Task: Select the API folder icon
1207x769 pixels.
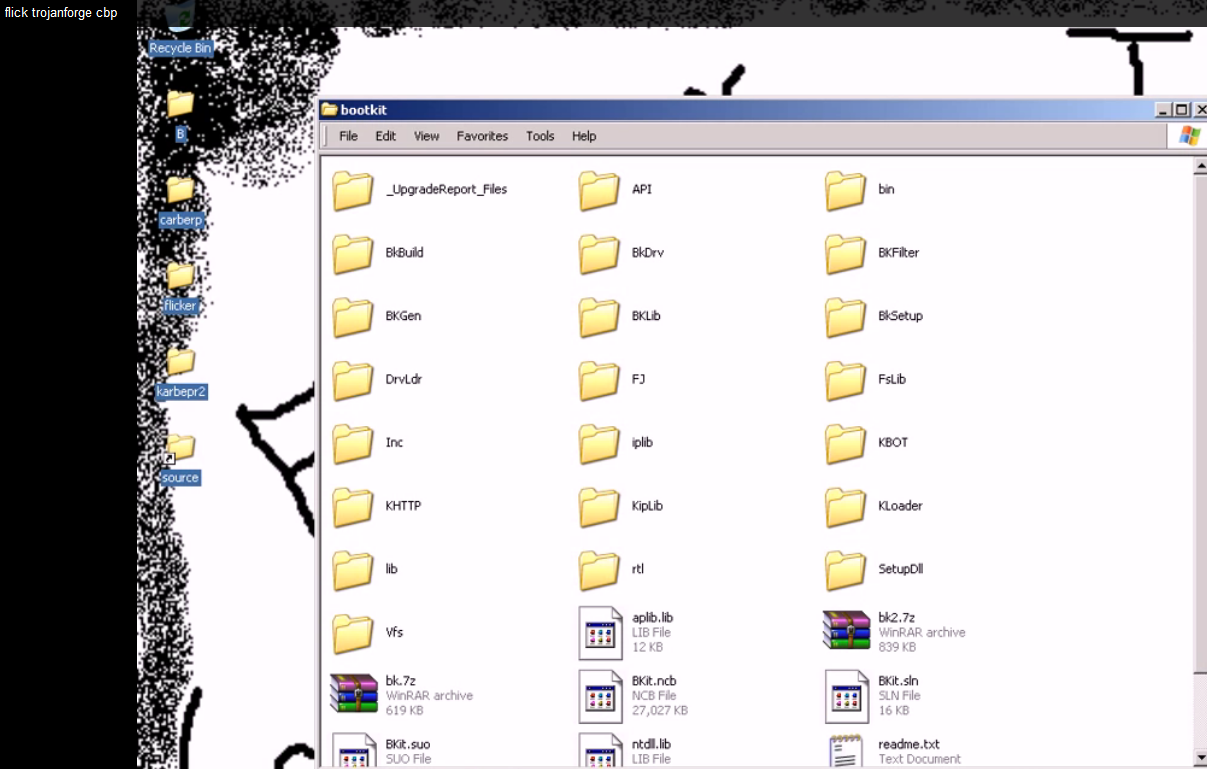Action: point(599,190)
